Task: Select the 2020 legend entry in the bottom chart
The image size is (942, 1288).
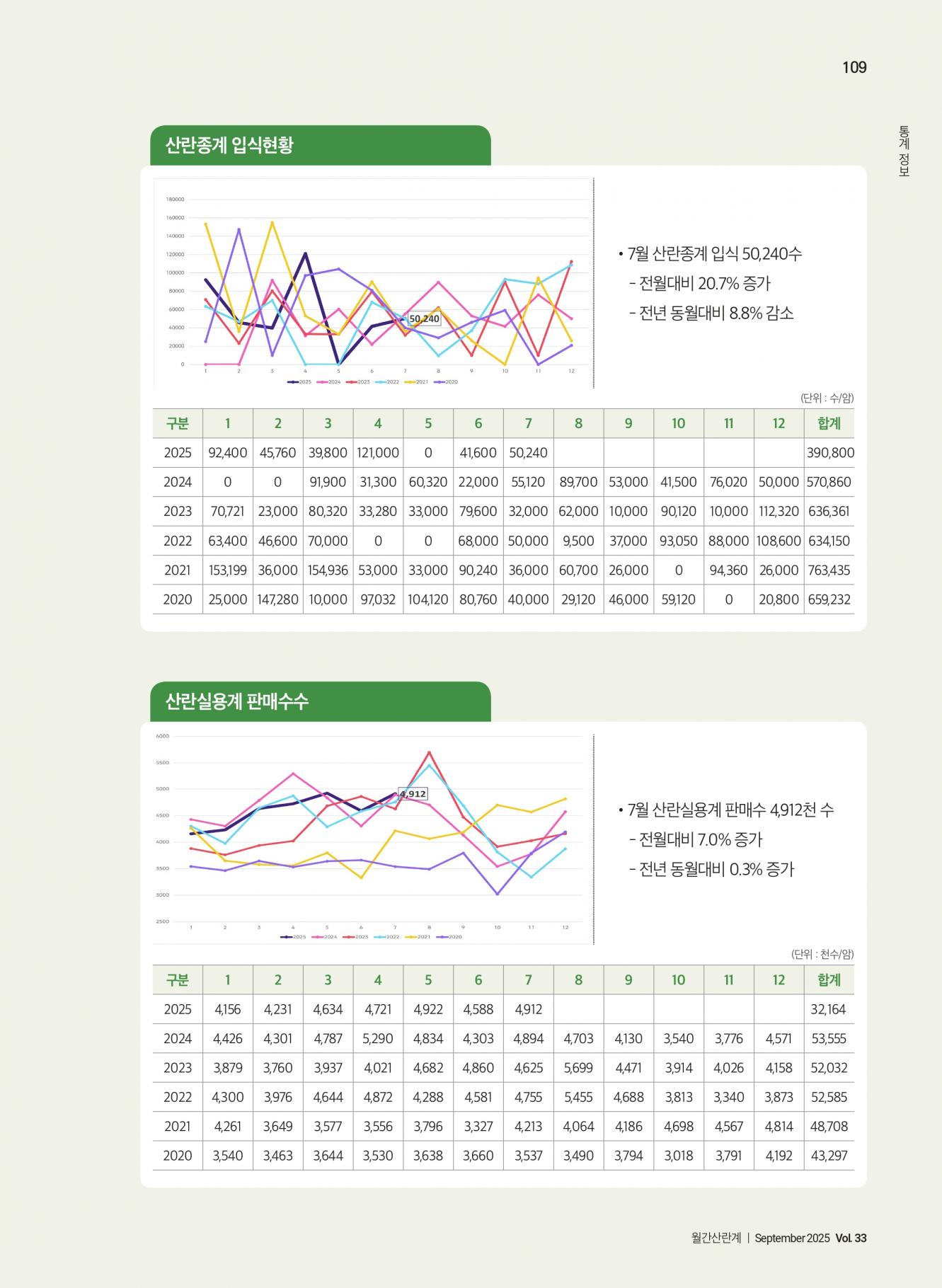Action: pyautogui.click(x=450, y=936)
